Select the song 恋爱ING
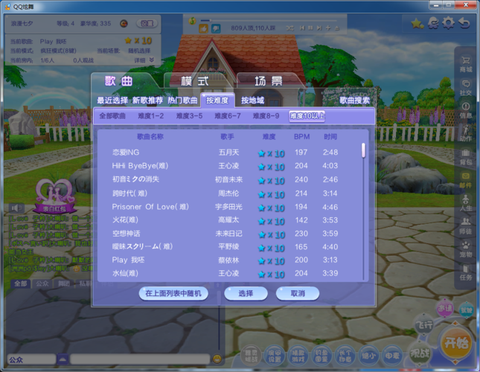Screen dimensions: 480x372 click(126, 152)
